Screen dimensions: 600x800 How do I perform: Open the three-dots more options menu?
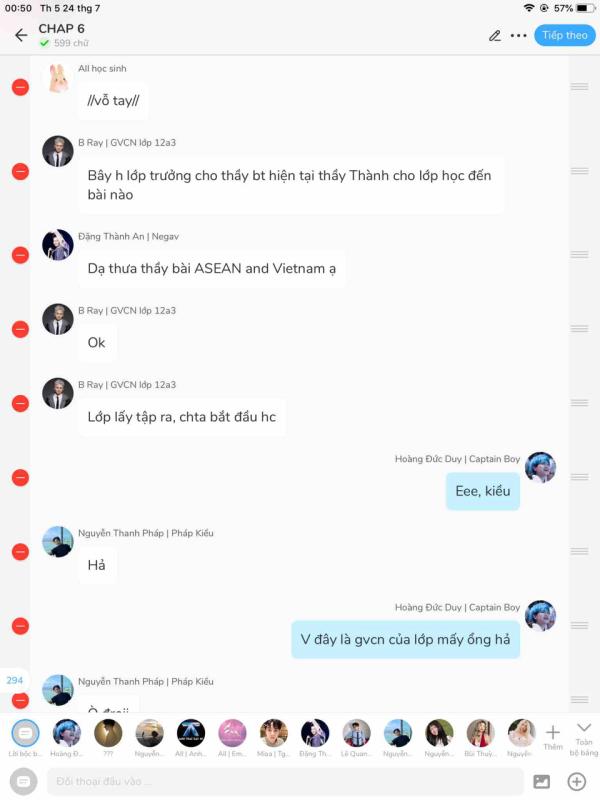(x=518, y=36)
